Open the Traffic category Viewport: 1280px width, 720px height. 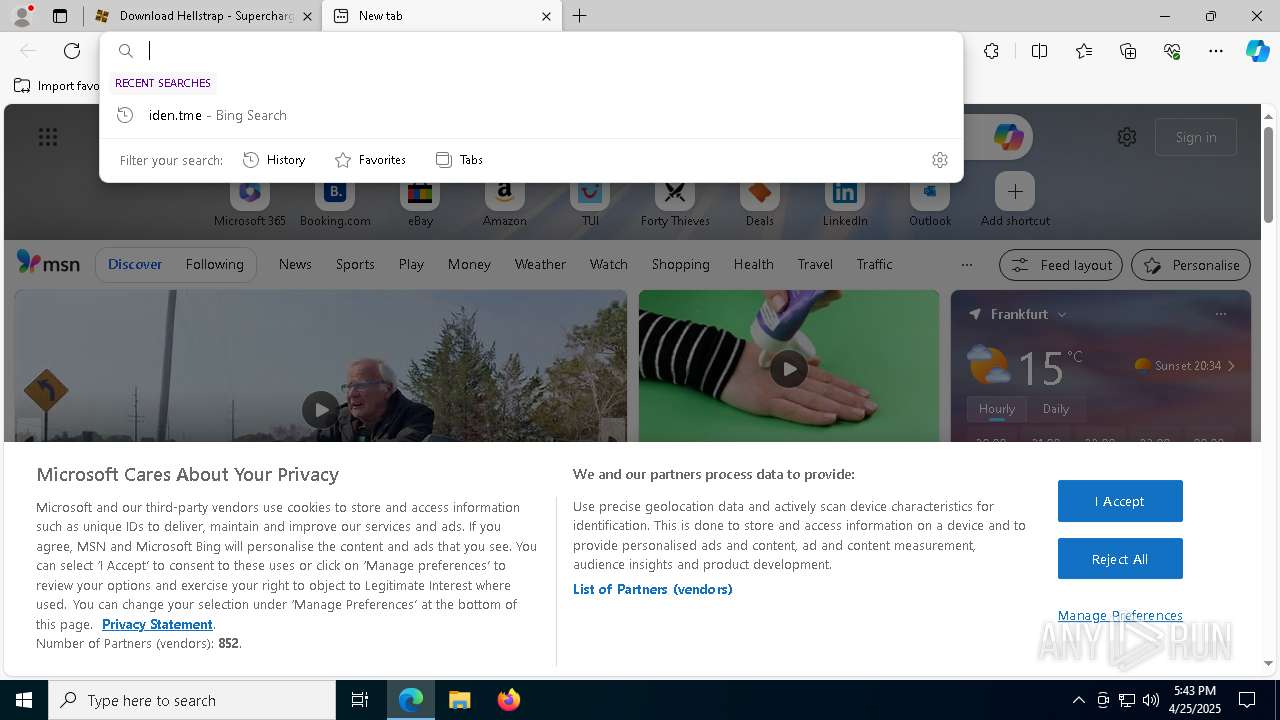874,264
